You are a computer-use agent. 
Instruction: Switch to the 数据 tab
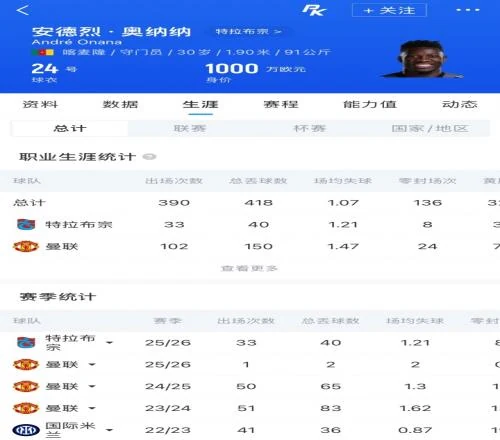120,104
